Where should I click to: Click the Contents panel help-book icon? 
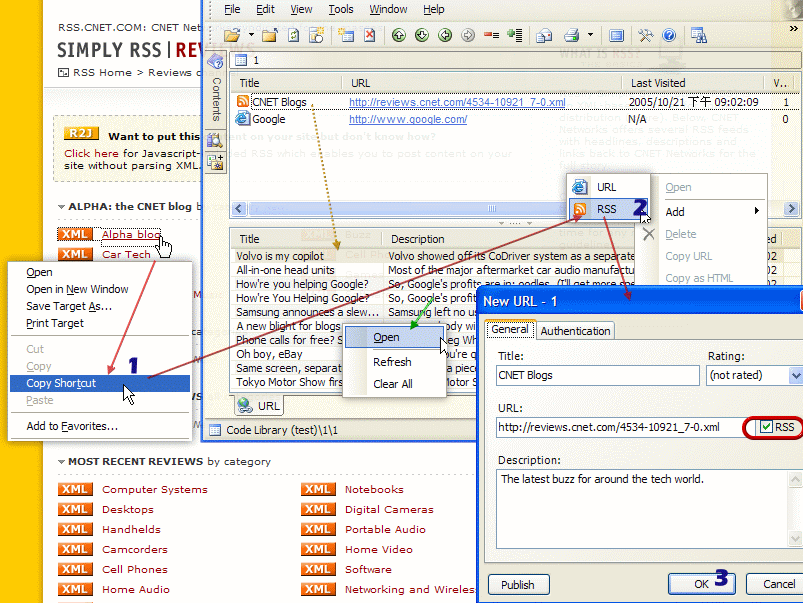point(216,61)
